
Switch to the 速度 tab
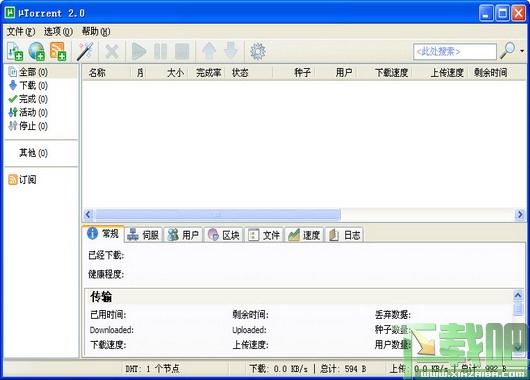click(304, 235)
